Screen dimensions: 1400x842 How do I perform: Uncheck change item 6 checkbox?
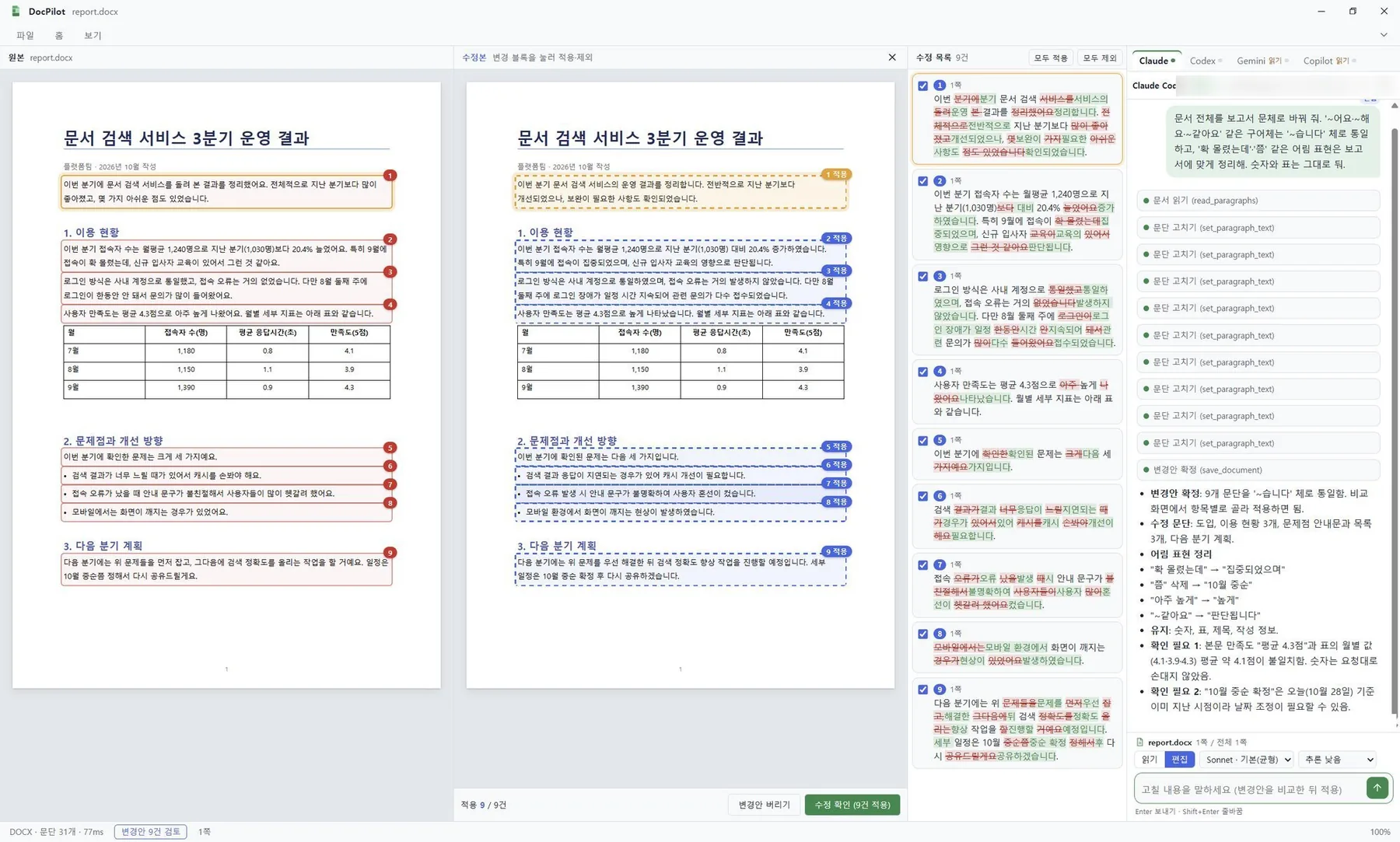pyautogui.click(x=923, y=496)
